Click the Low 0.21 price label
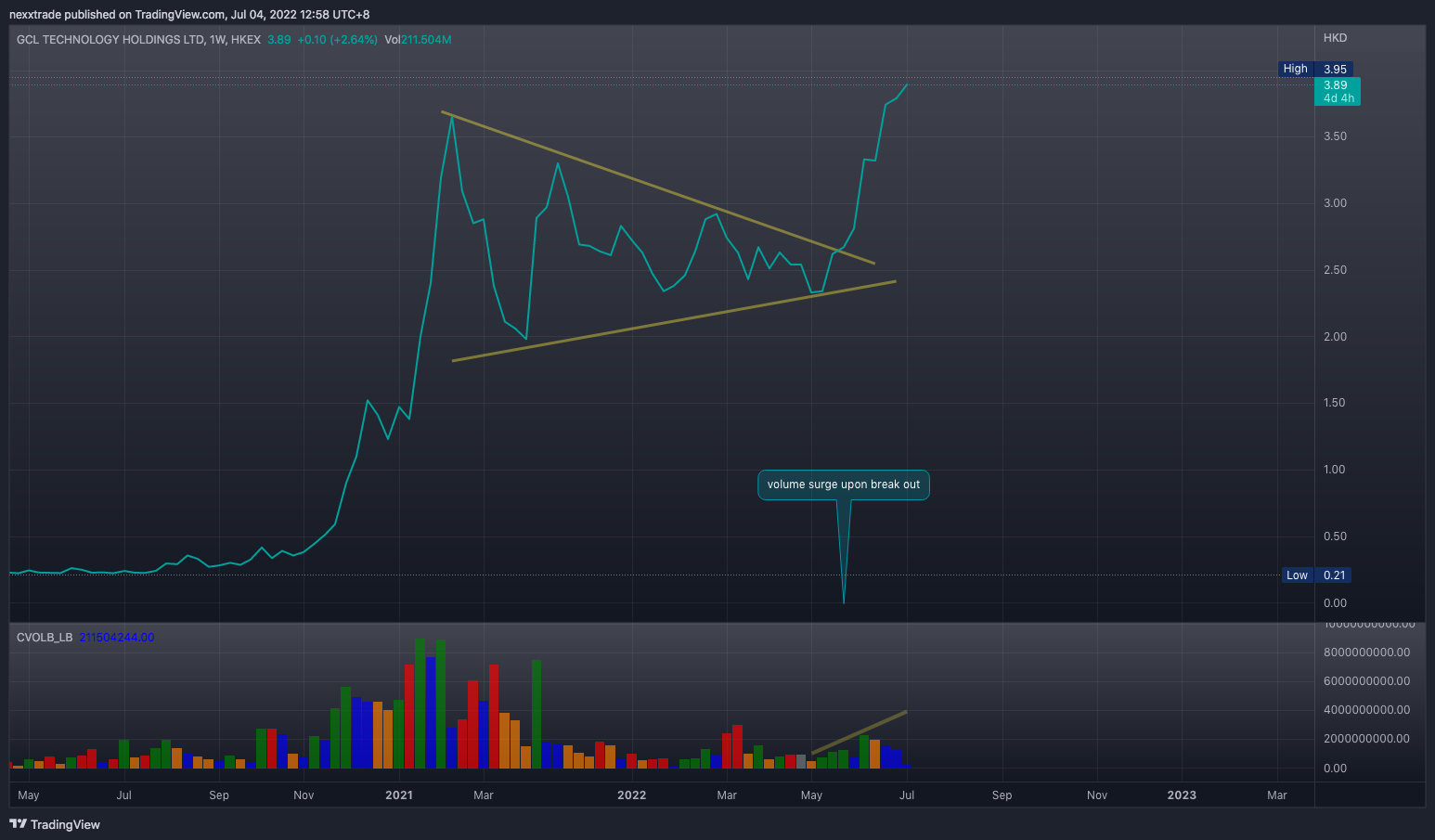Screen dimensions: 1435x840 click(1316, 575)
